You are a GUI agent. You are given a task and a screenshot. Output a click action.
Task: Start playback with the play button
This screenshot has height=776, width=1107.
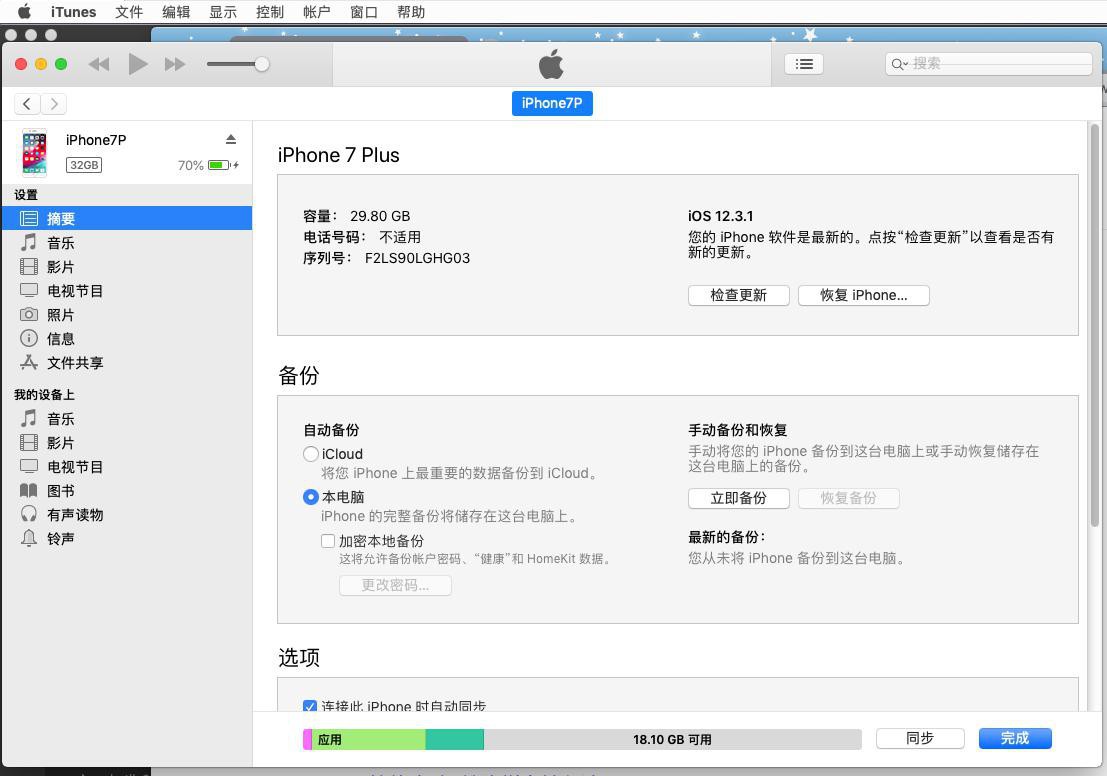(138, 64)
